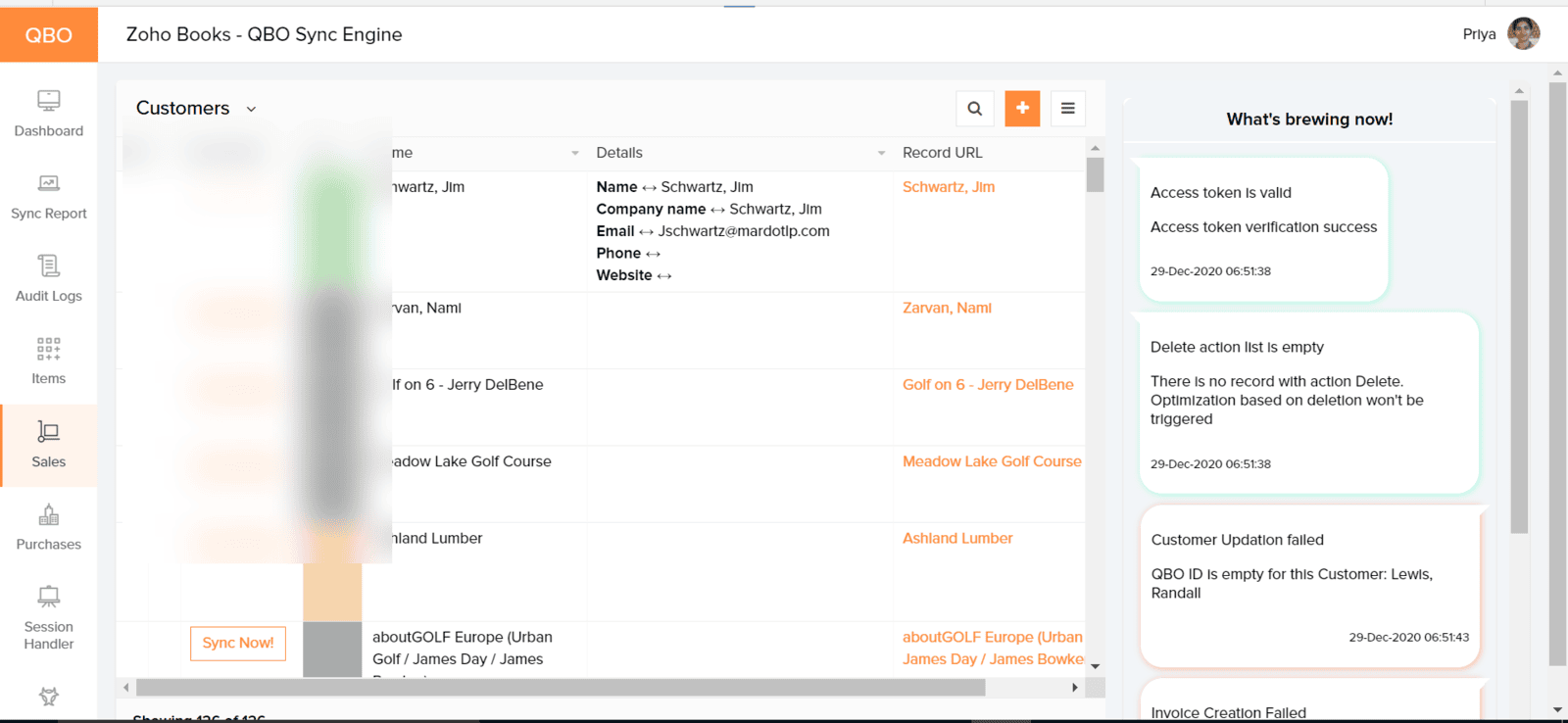Click Priya's profile avatar
Screen dimensions: 1568x723
click(x=1523, y=33)
